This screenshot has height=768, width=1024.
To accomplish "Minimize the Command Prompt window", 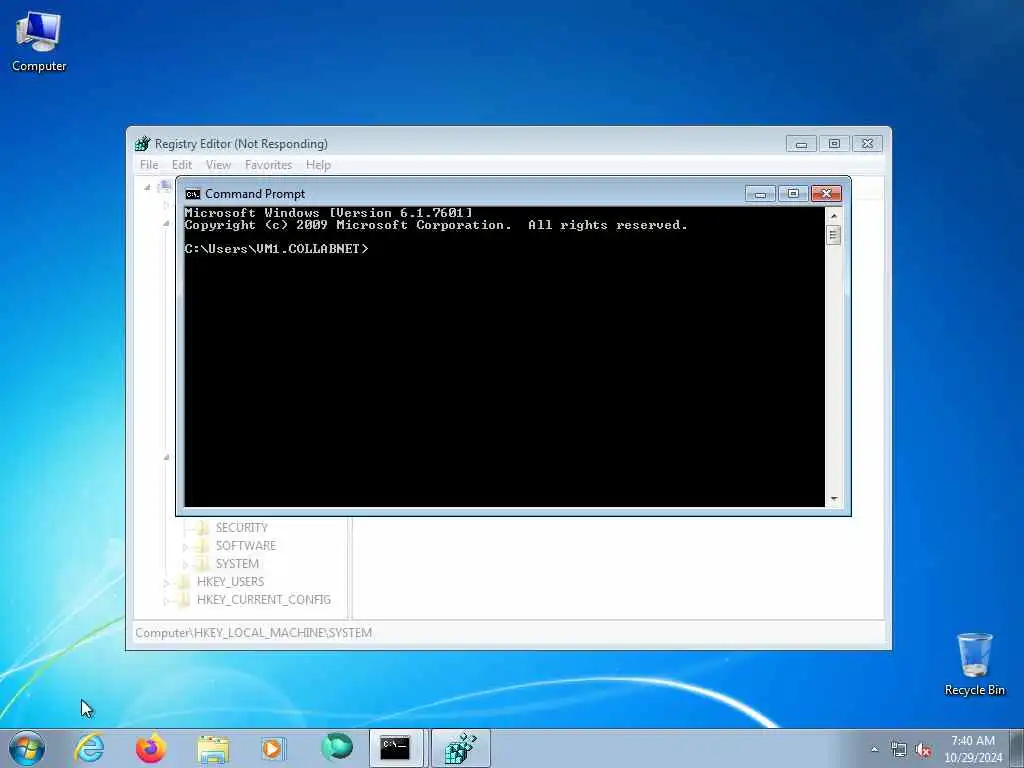I will point(760,194).
